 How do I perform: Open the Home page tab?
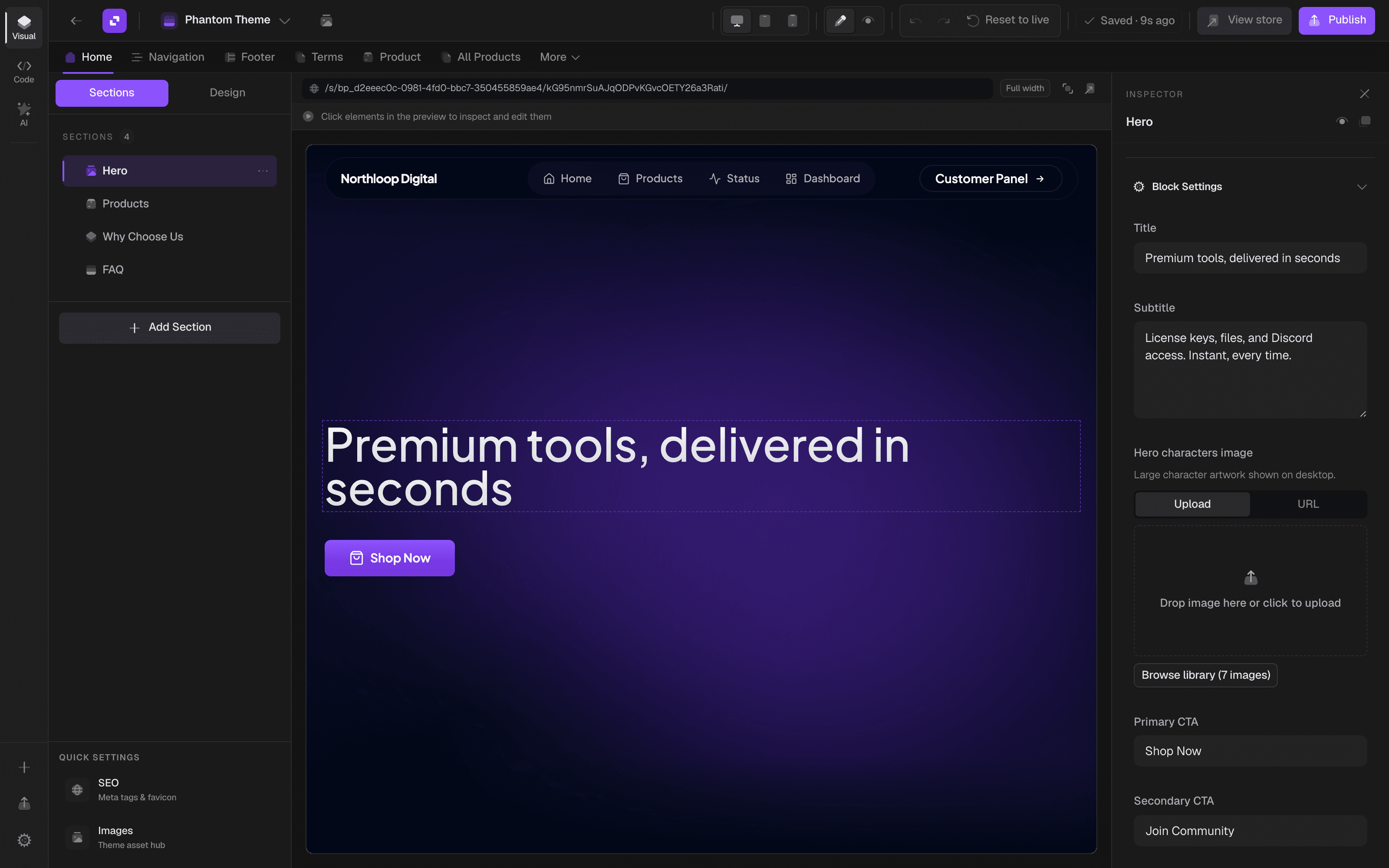(89, 57)
